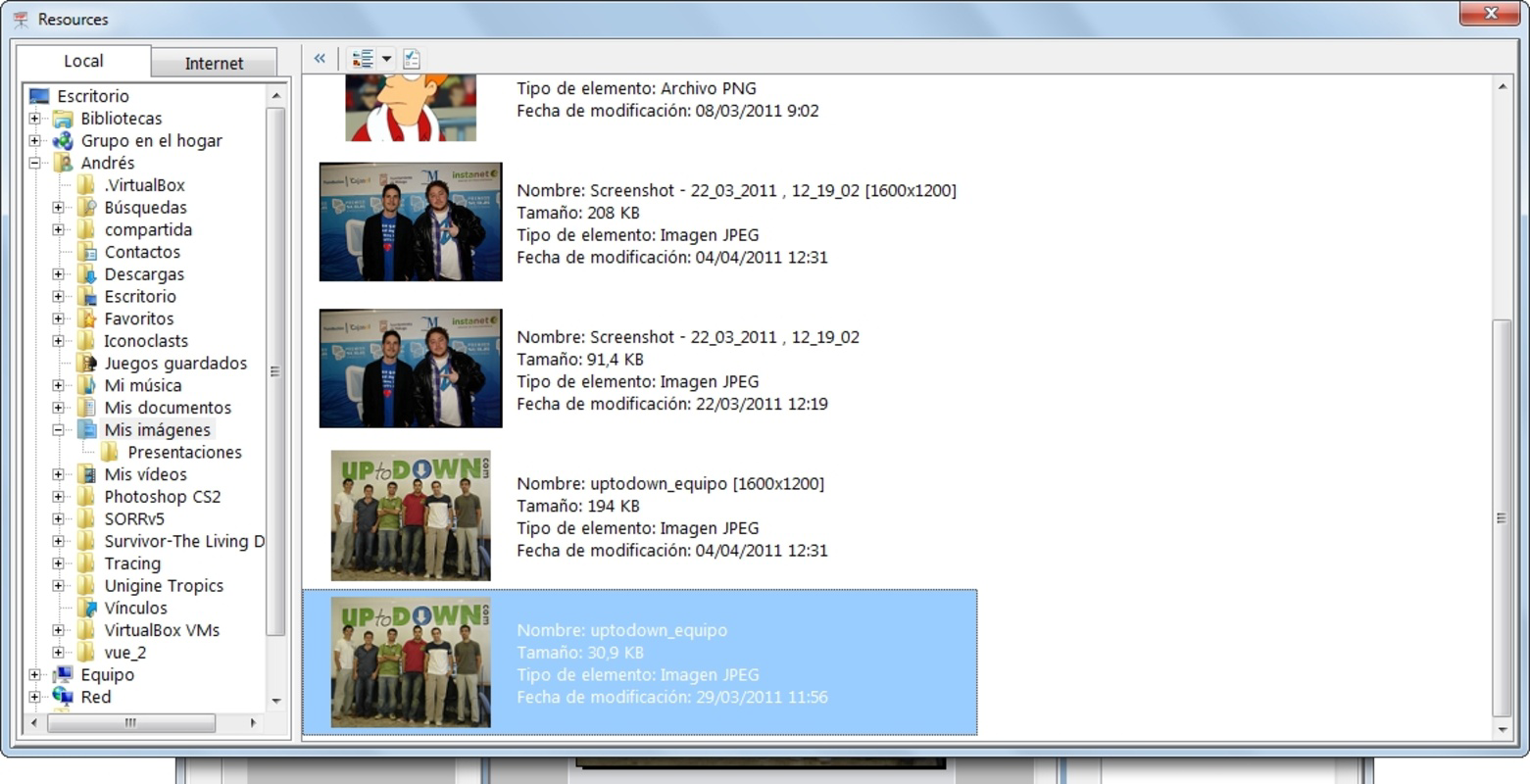Click the file list scroll-down arrow

tap(1503, 729)
